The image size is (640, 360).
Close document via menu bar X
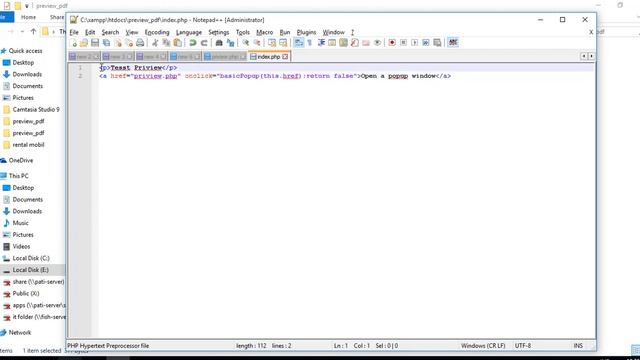pos(591,32)
